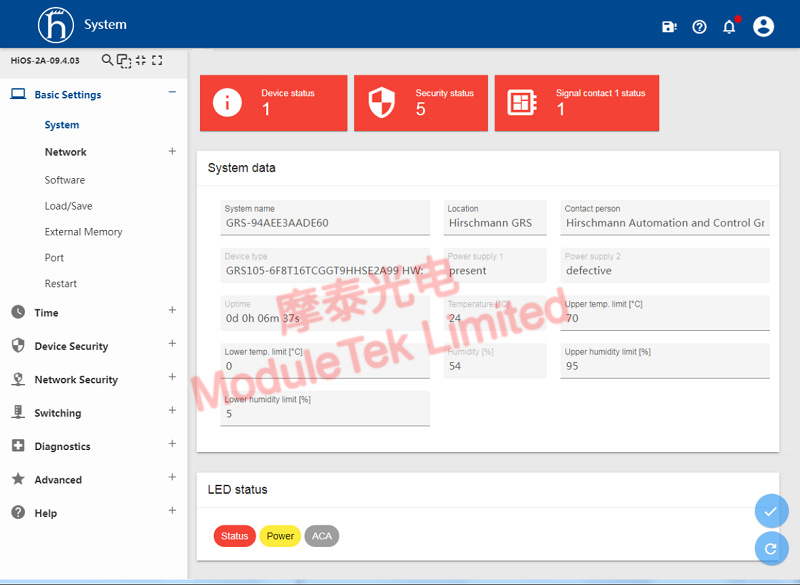800x585 pixels.
Task: Open the Load/Save menu item
Action: click(68, 206)
